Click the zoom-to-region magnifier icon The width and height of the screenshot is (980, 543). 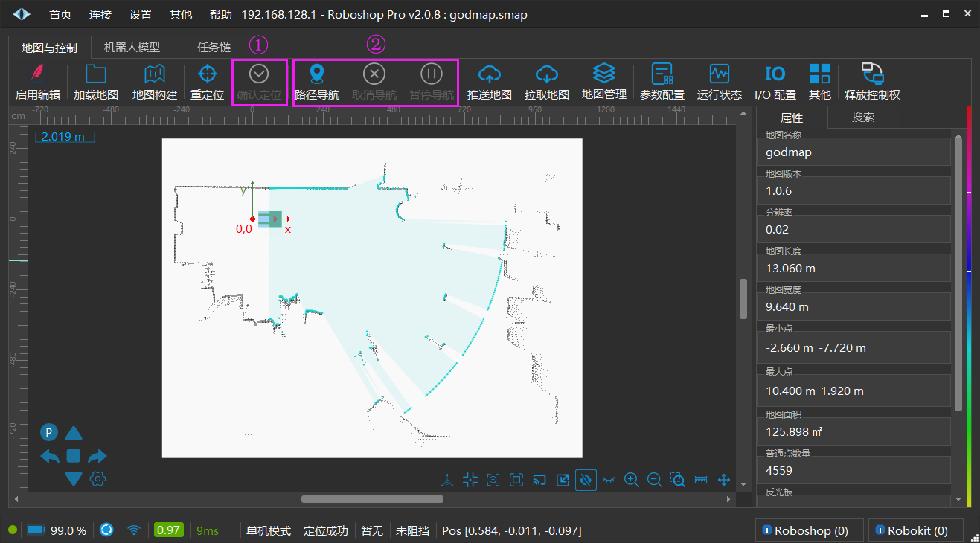point(678,480)
